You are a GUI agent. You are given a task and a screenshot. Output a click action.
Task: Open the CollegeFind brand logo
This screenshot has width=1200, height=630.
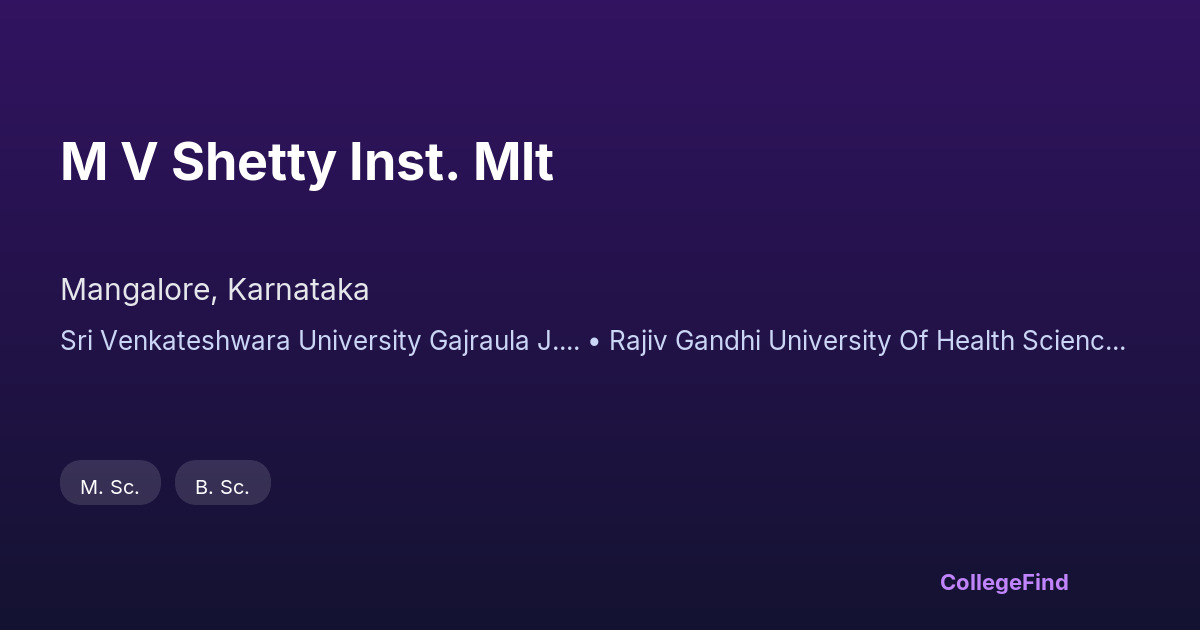pos(1004,582)
